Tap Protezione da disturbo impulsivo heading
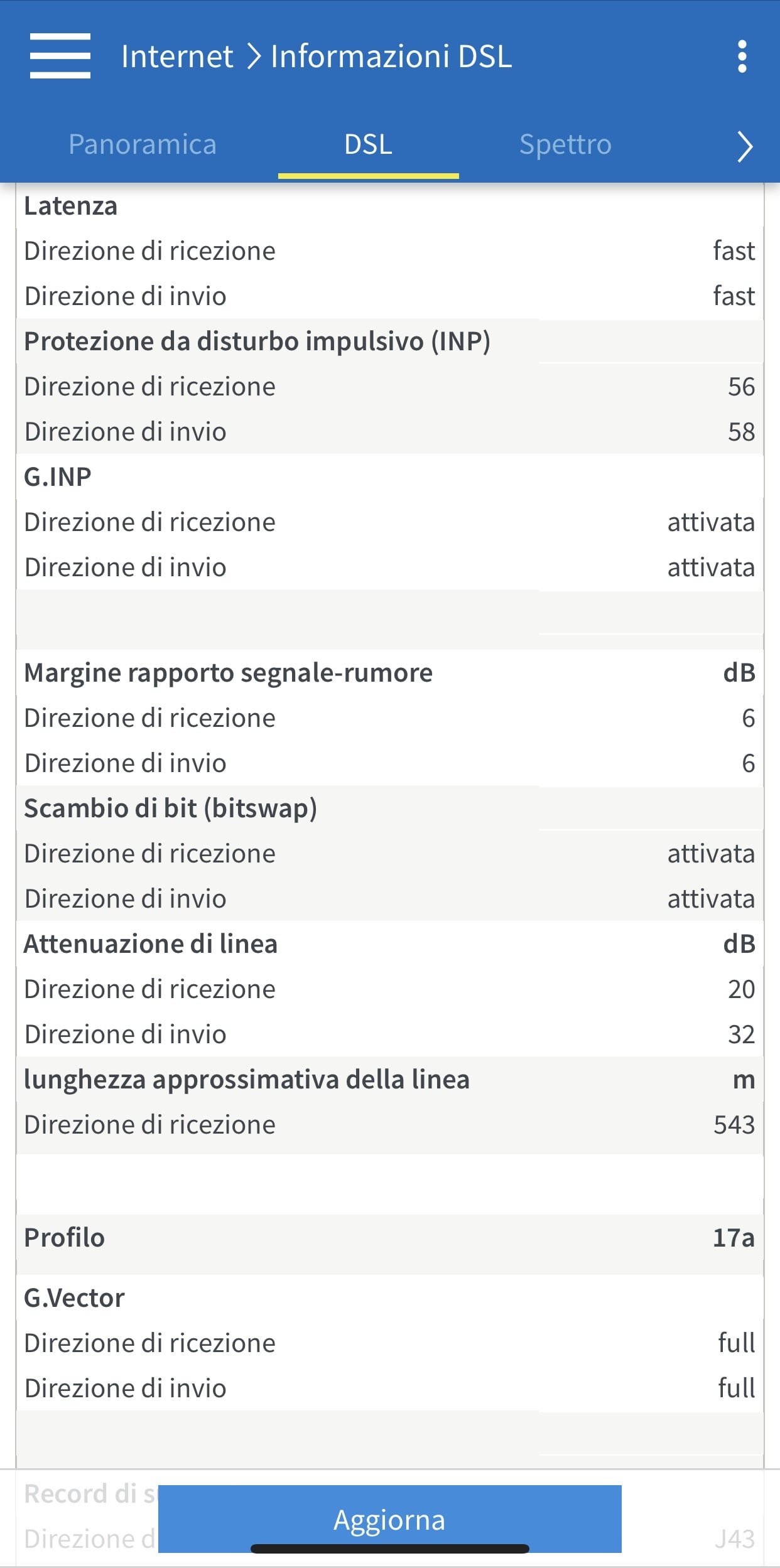The image size is (780, 1568). tap(257, 341)
